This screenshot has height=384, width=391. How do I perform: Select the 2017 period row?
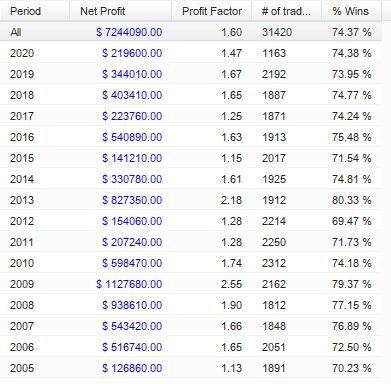pos(191,116)
